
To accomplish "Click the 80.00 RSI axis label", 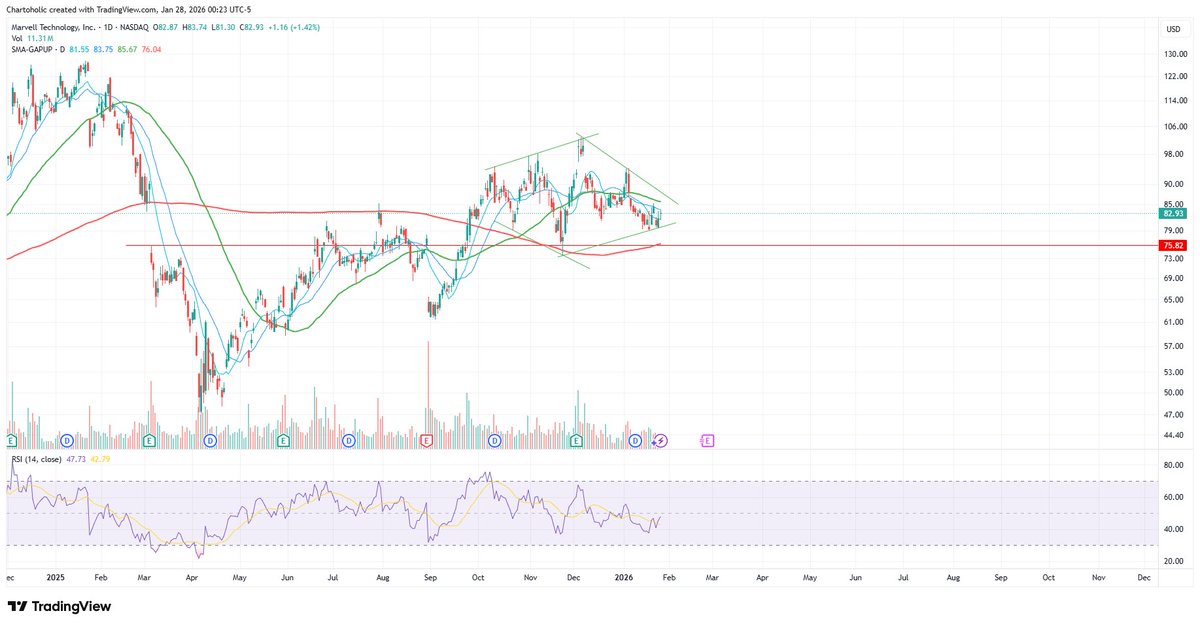I will click(x=1173, y=465).
